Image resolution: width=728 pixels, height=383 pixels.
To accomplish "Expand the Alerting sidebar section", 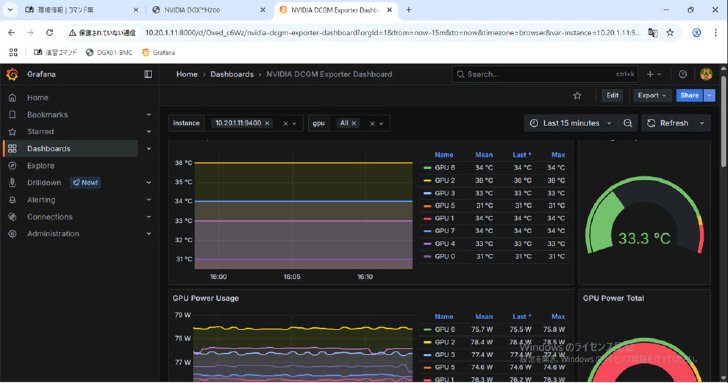I will click(149, 200).
